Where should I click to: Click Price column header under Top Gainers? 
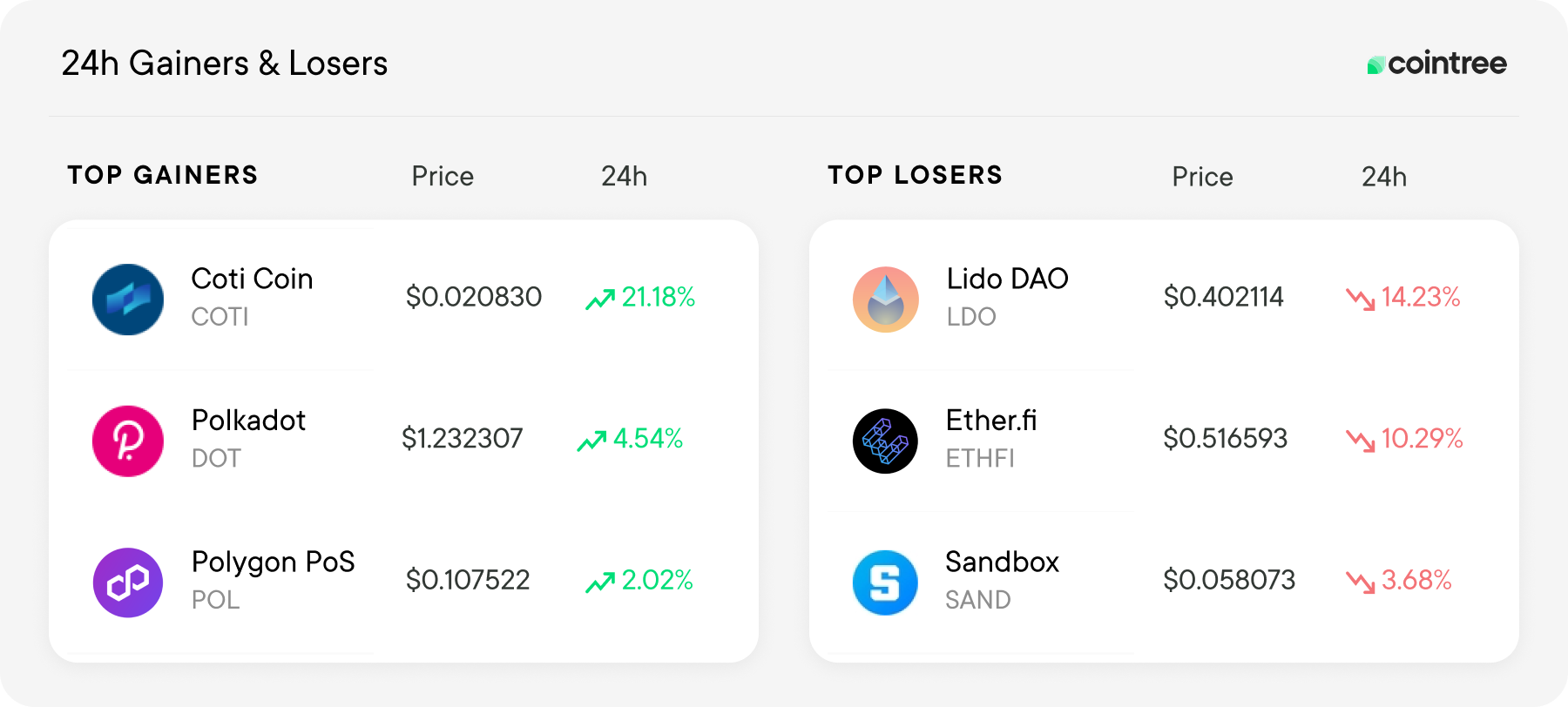[x=443, y=177]
